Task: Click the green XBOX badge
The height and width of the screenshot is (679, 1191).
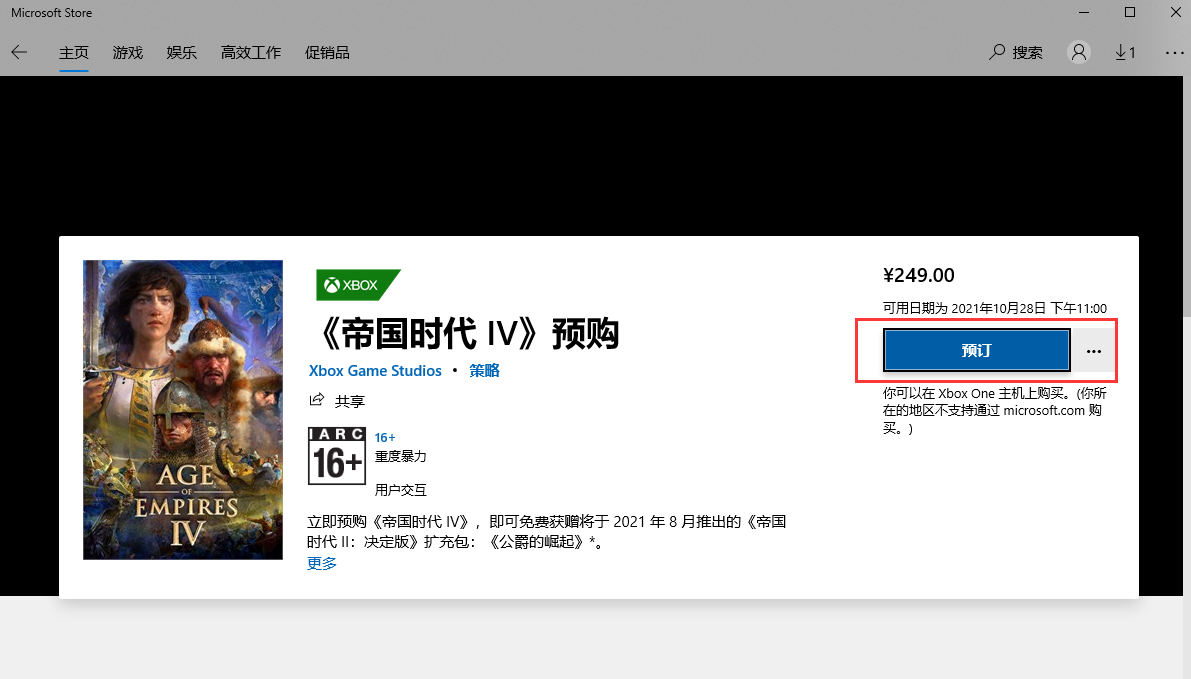Action: (x=358, y=285)
